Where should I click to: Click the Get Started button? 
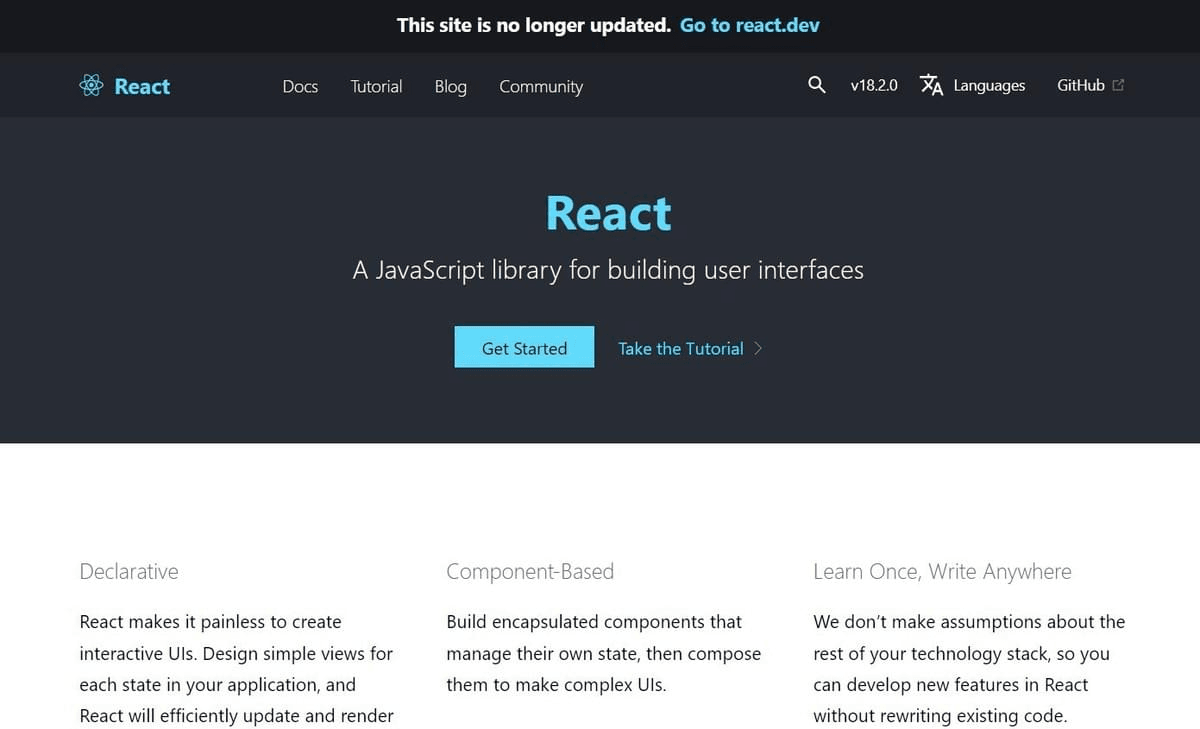point(524,347)
